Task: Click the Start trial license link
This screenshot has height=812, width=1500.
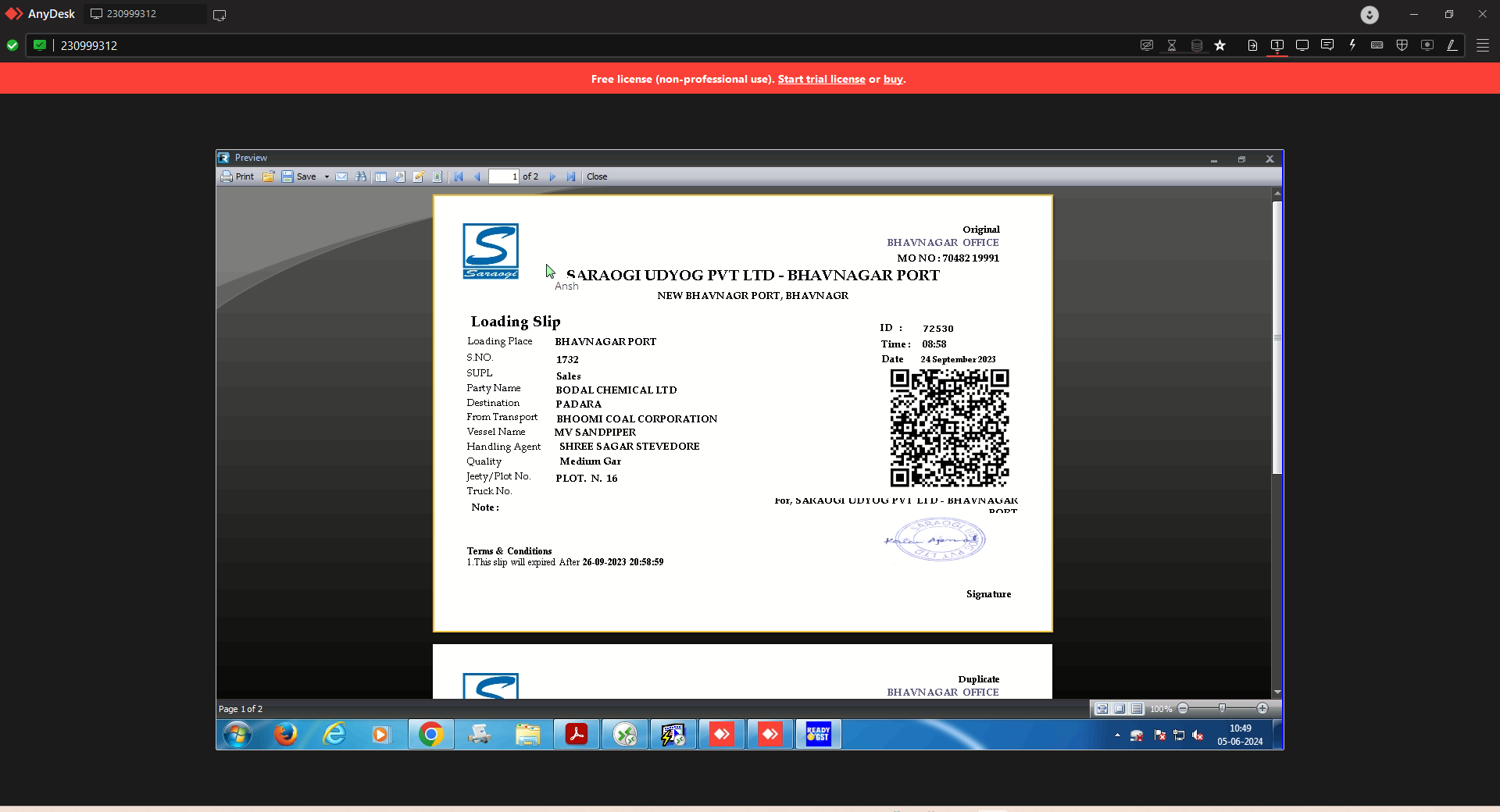Action: click(821, 79)
